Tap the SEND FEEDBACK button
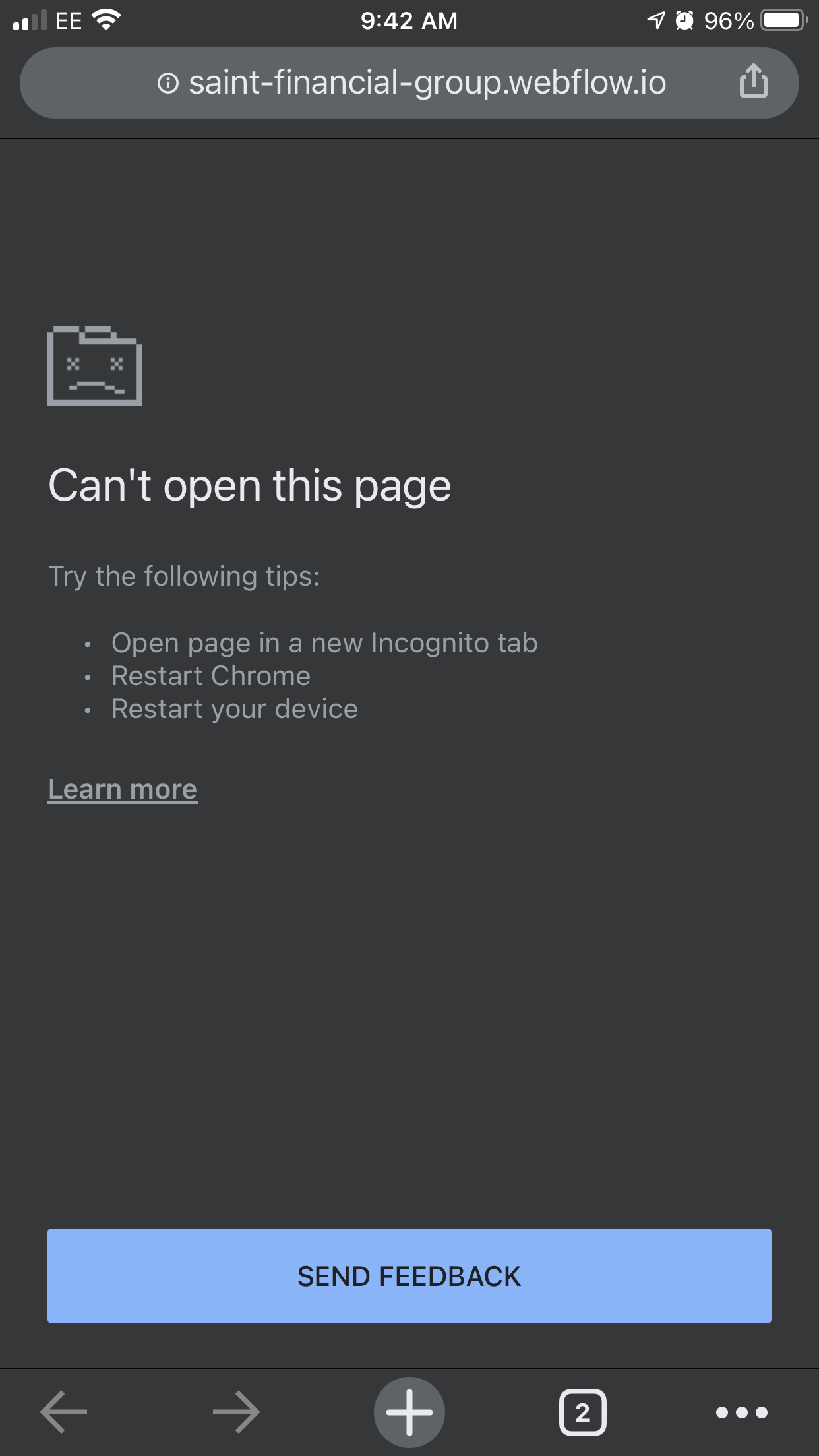819x1456 pixels. click(x=409, y=1276)
